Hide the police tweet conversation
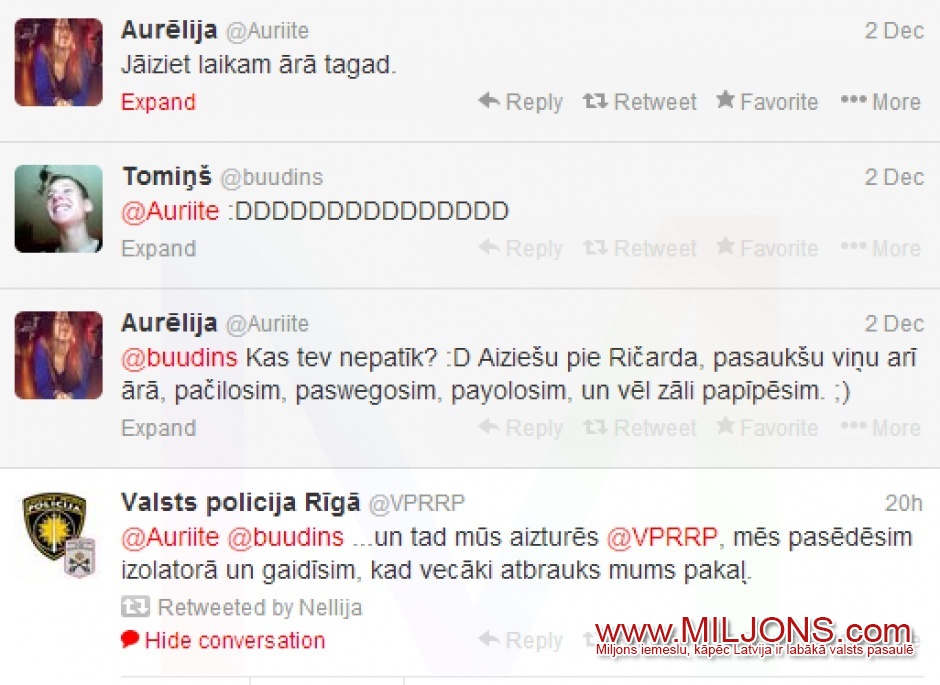This screenshot has width=940, height=685. pyautogui.click(x=223, y=640)
